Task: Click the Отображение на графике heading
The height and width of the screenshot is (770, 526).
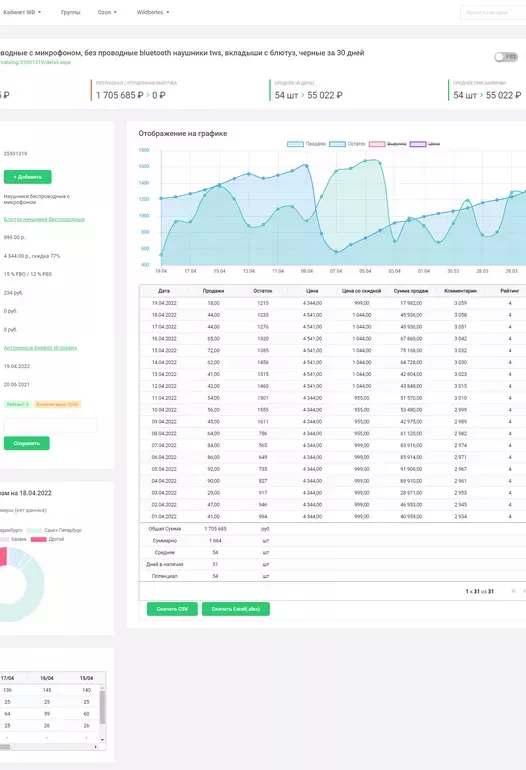Action: (183, 134)
